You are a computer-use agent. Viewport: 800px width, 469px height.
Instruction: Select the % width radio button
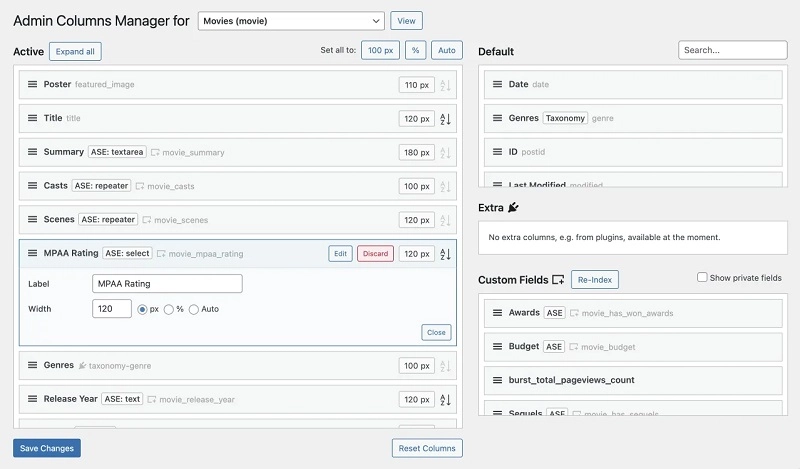(168, 310)
